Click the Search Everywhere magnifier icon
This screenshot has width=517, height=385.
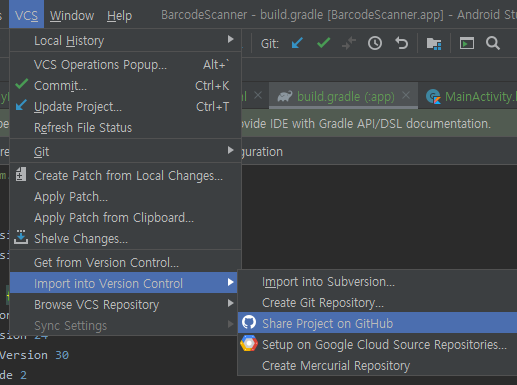click(x=493, y=43)
